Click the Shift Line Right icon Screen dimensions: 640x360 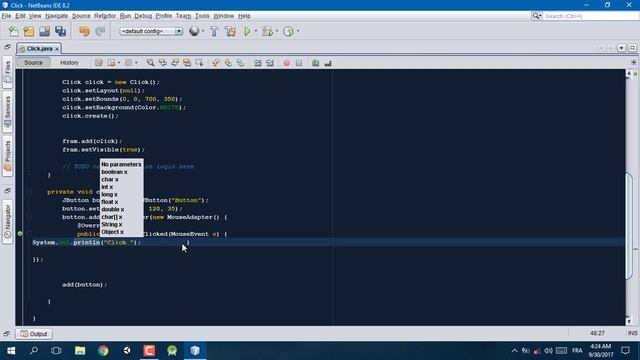click(x=270, y=63)
